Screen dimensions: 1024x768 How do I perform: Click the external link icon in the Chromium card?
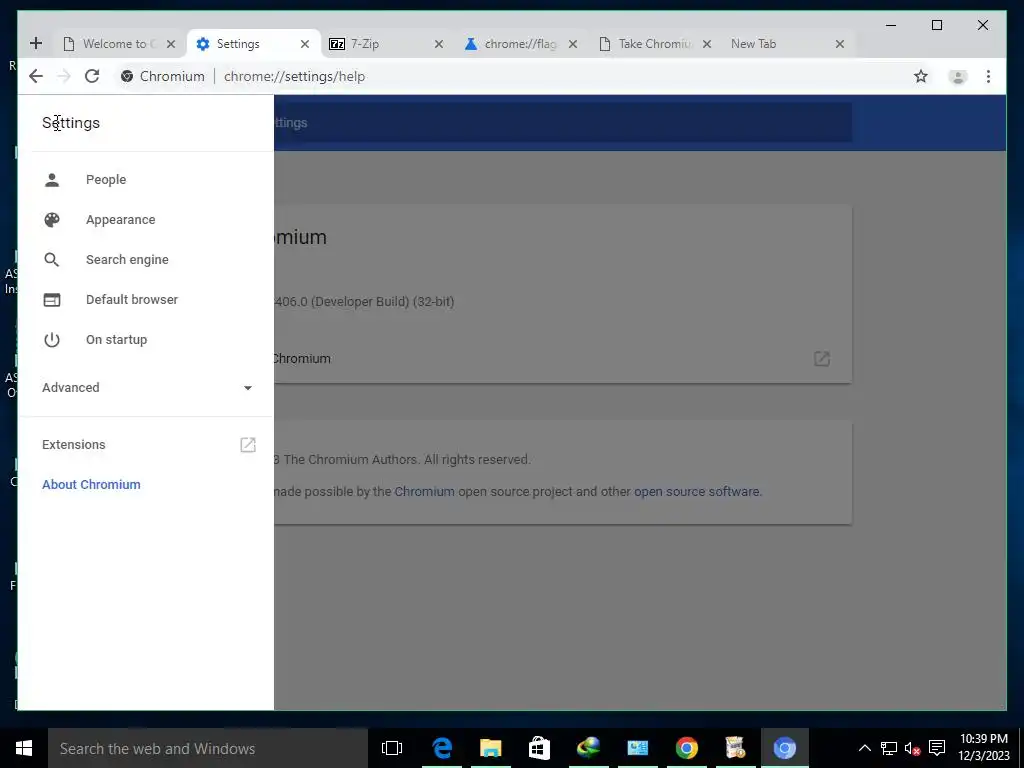[x=822, y=359]
